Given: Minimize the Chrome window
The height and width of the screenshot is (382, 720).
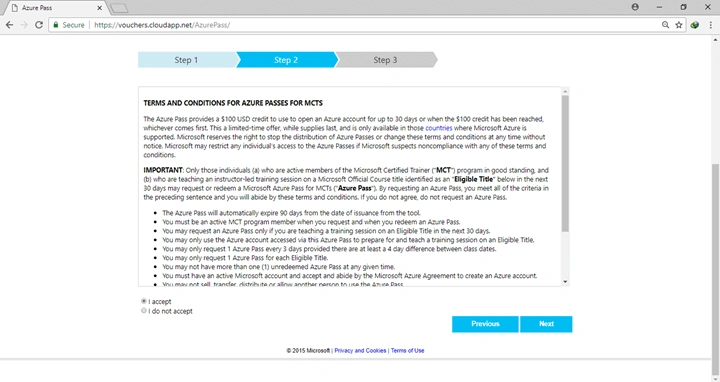Looking at the screenshot, I should [659, 7].
